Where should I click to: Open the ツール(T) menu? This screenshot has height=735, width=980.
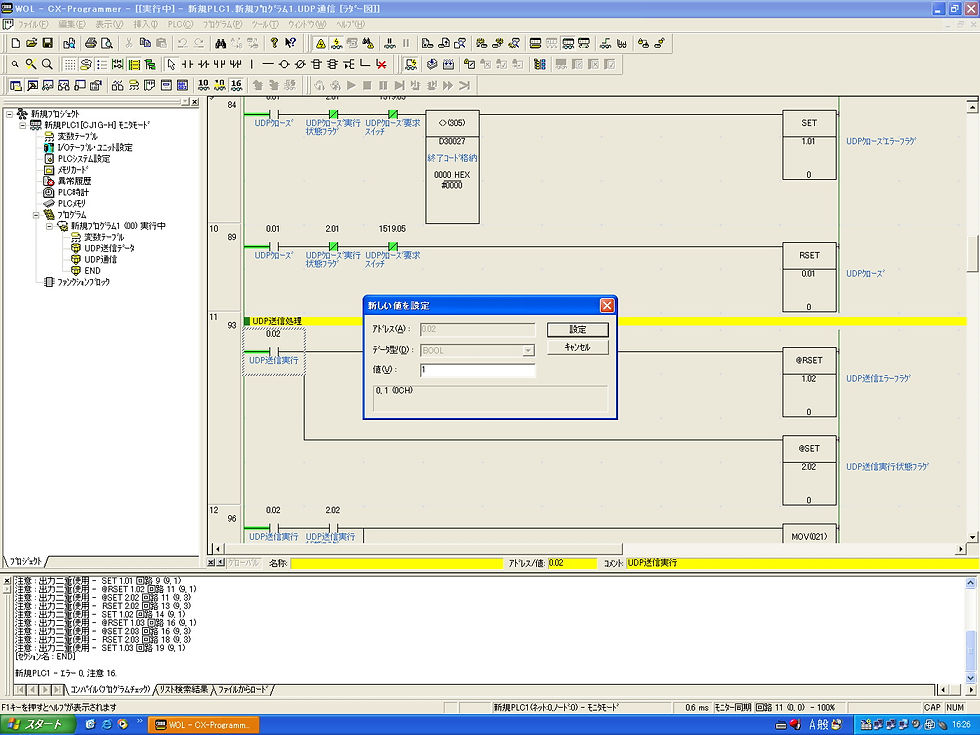(x=265, y=24)
